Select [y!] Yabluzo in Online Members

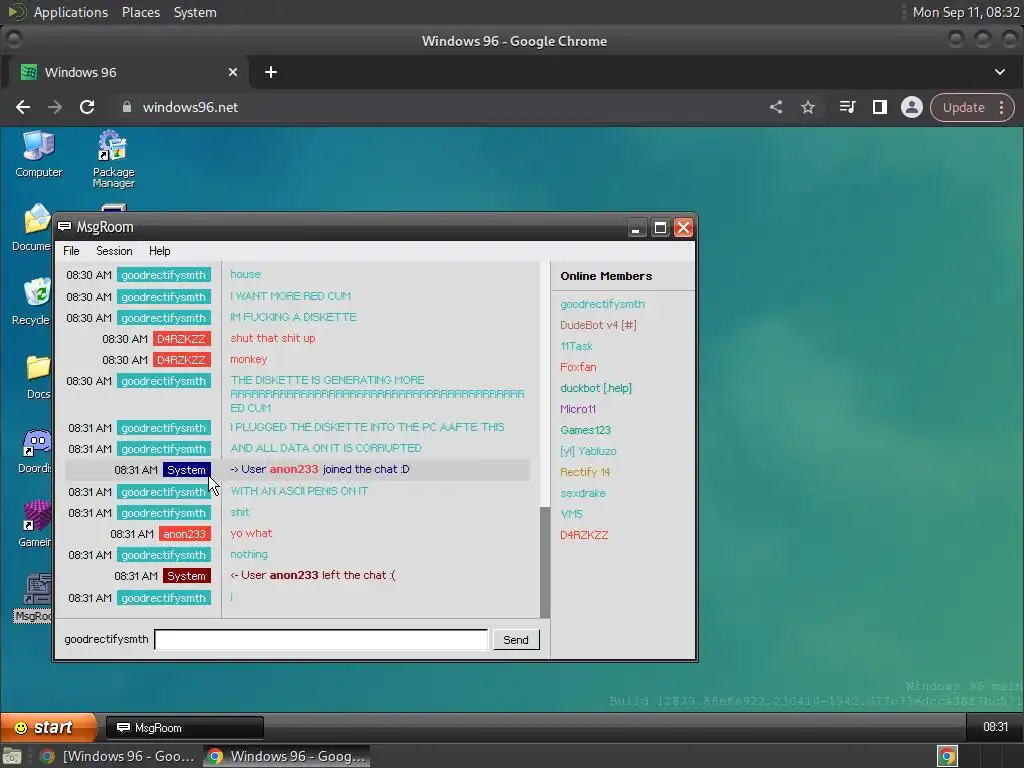click(588, 451)
